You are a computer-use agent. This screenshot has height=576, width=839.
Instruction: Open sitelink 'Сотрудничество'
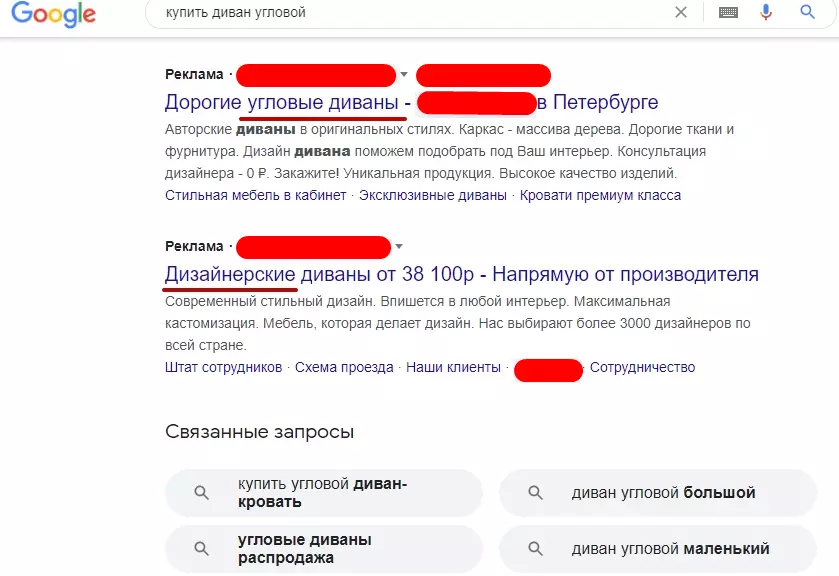642,367
